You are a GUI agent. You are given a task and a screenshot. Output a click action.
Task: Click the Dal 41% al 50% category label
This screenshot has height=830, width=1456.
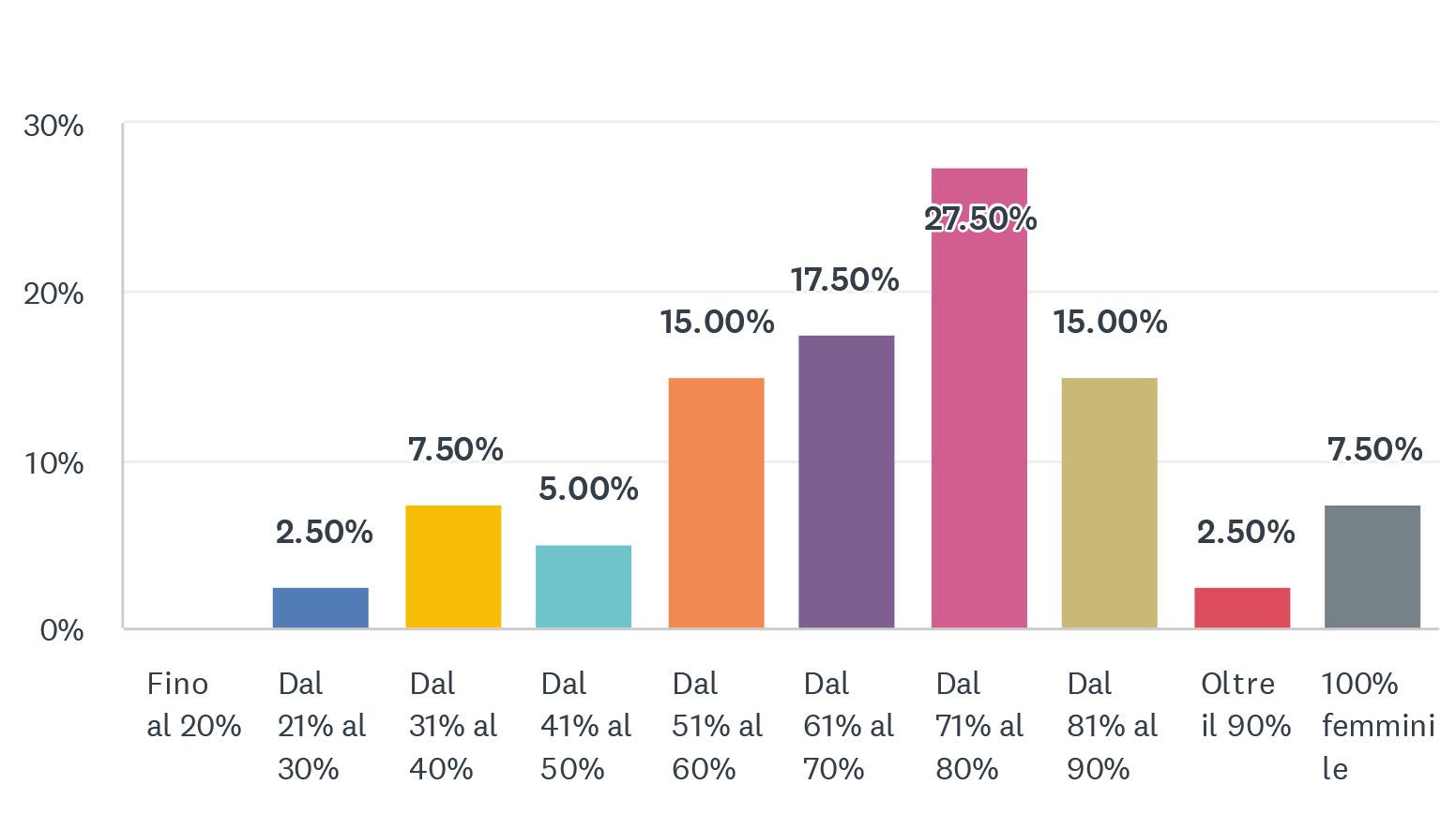[585, 726]
